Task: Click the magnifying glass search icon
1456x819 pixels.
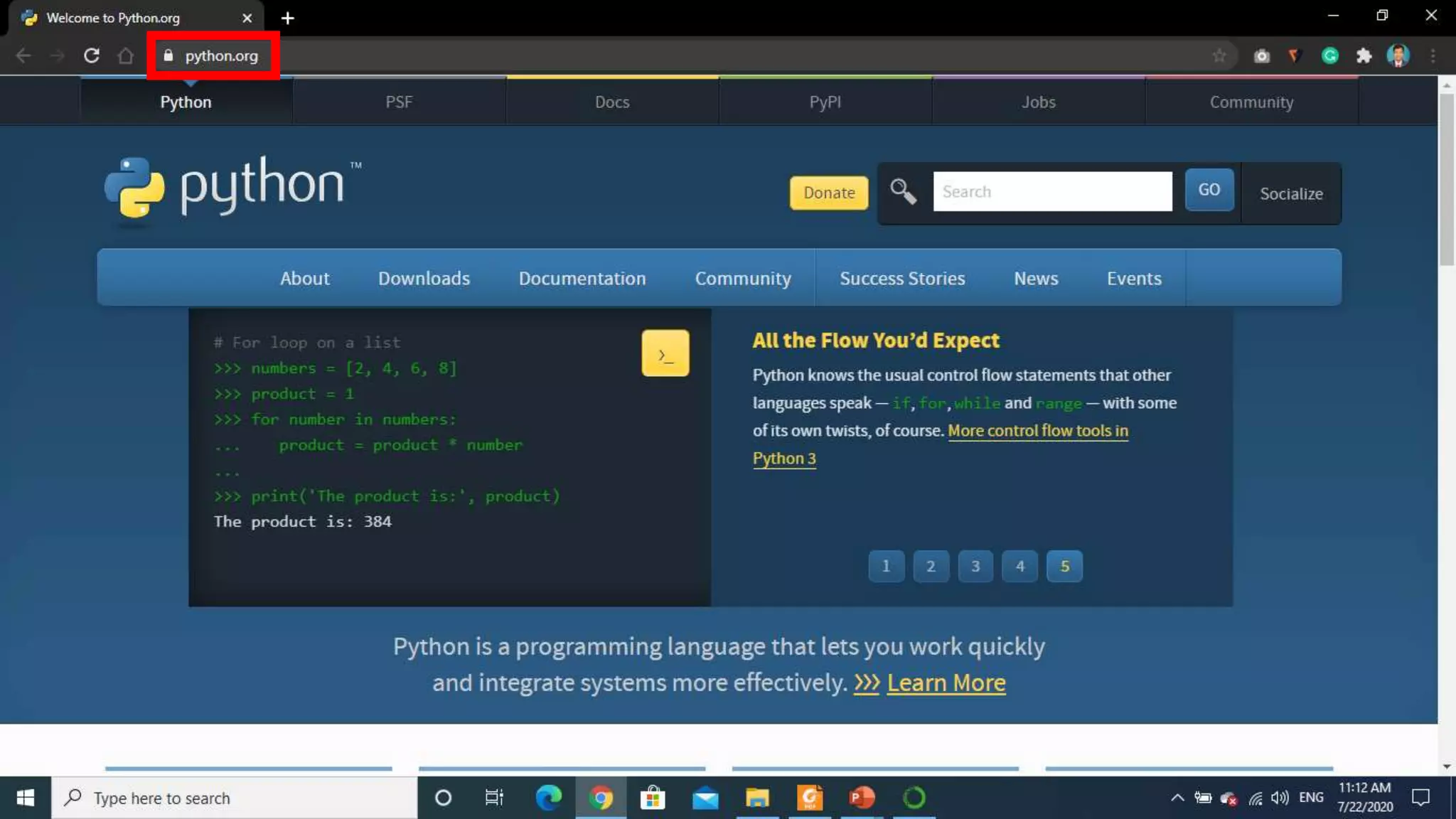Action: pyautogui.click(x=903, y=191)
